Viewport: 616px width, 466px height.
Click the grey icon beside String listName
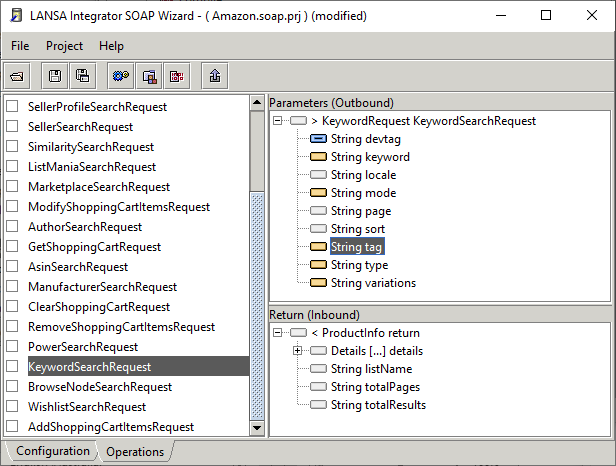click(318, 369)
